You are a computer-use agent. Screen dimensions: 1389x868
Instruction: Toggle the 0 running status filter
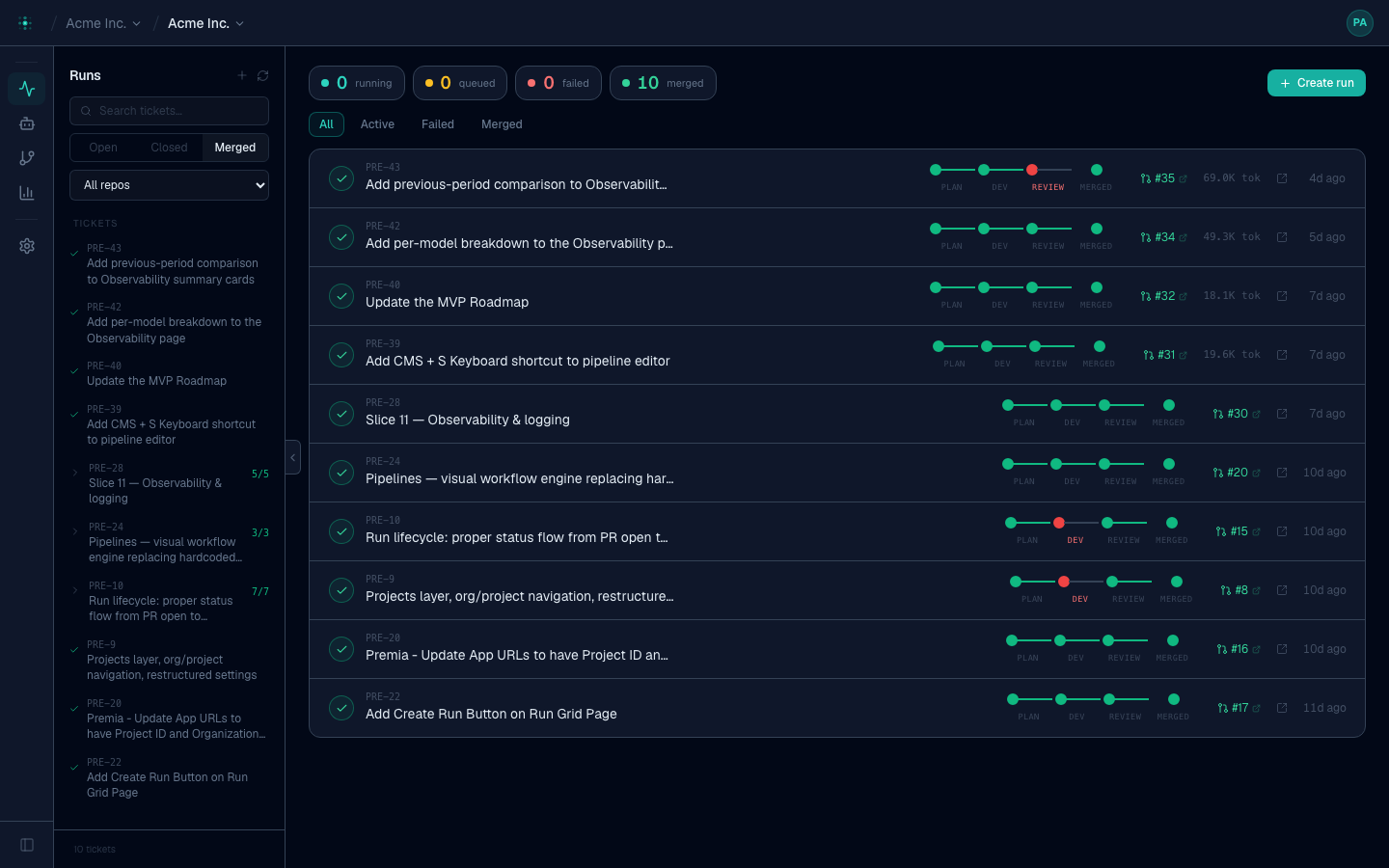pos(357,83)
